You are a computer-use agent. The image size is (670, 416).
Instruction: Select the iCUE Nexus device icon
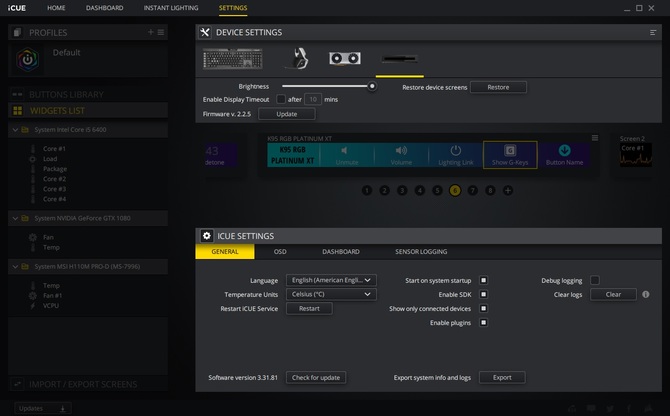coord(400,59)
